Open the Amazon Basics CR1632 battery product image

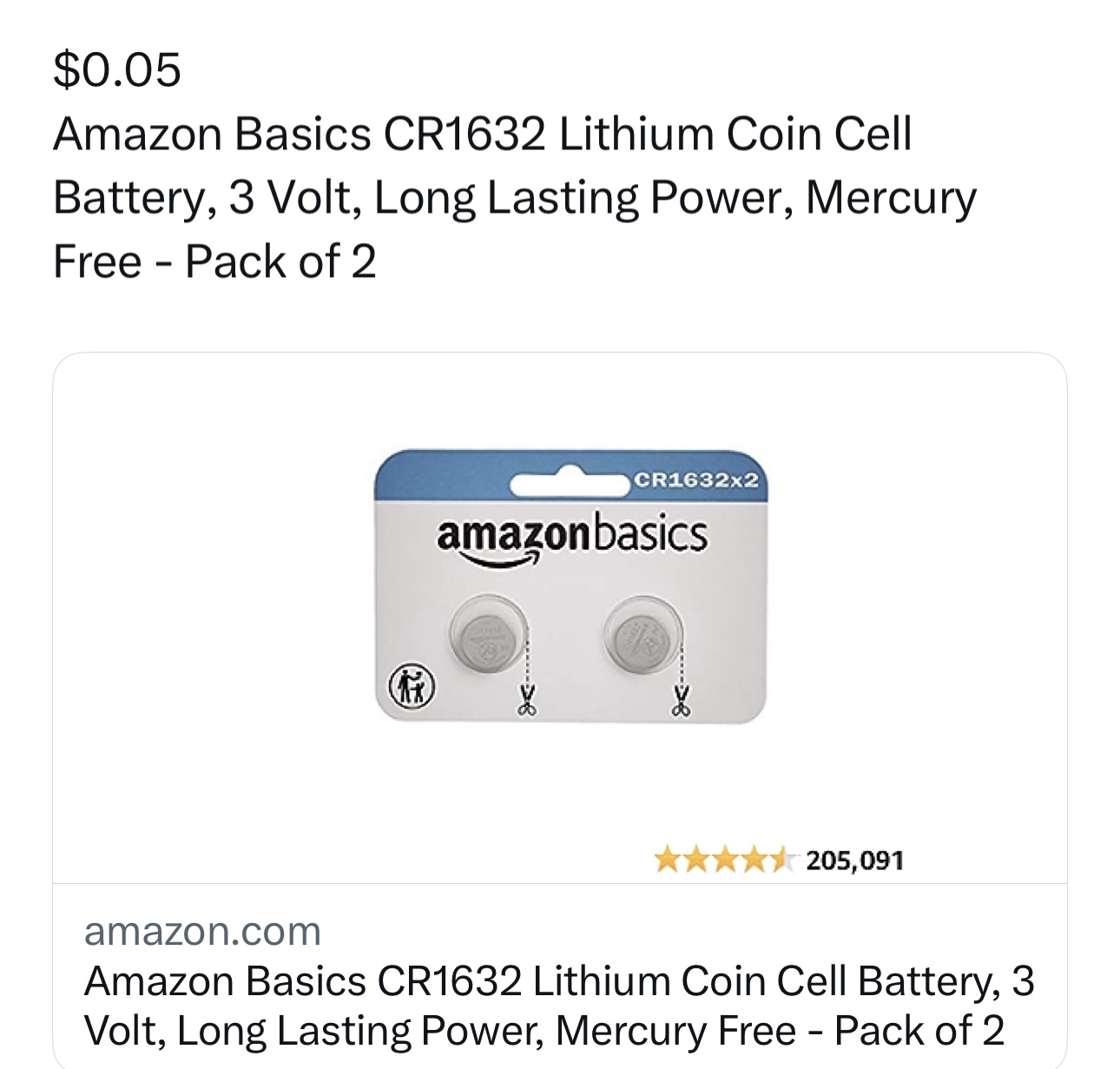pos(570,587)
